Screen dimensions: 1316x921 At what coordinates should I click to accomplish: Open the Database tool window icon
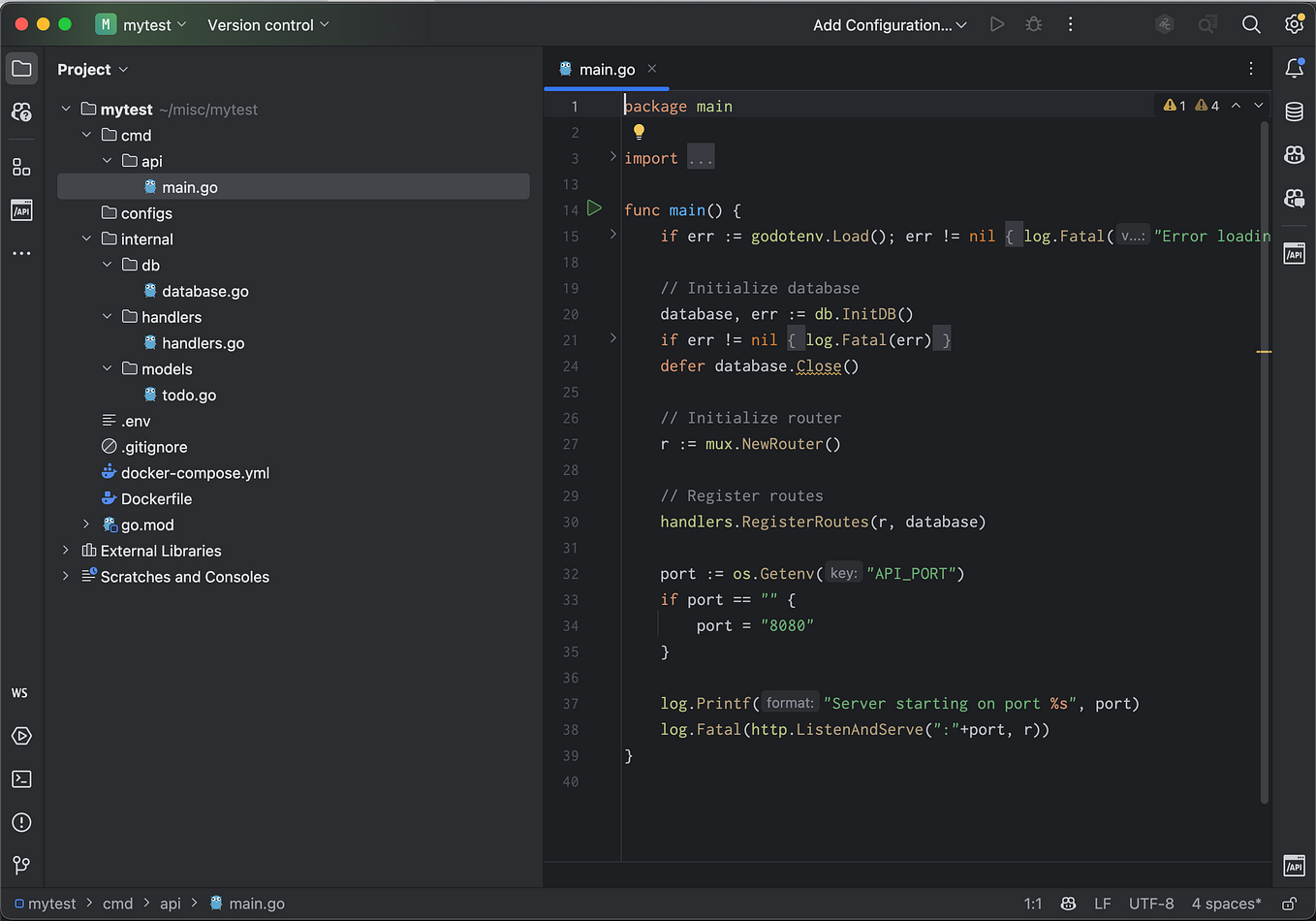tap(1294, 111)
